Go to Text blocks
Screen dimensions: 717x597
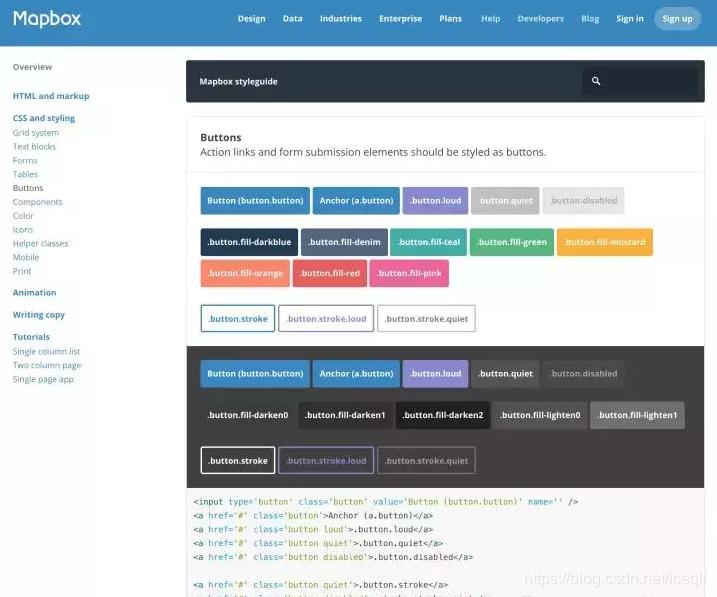34,146
